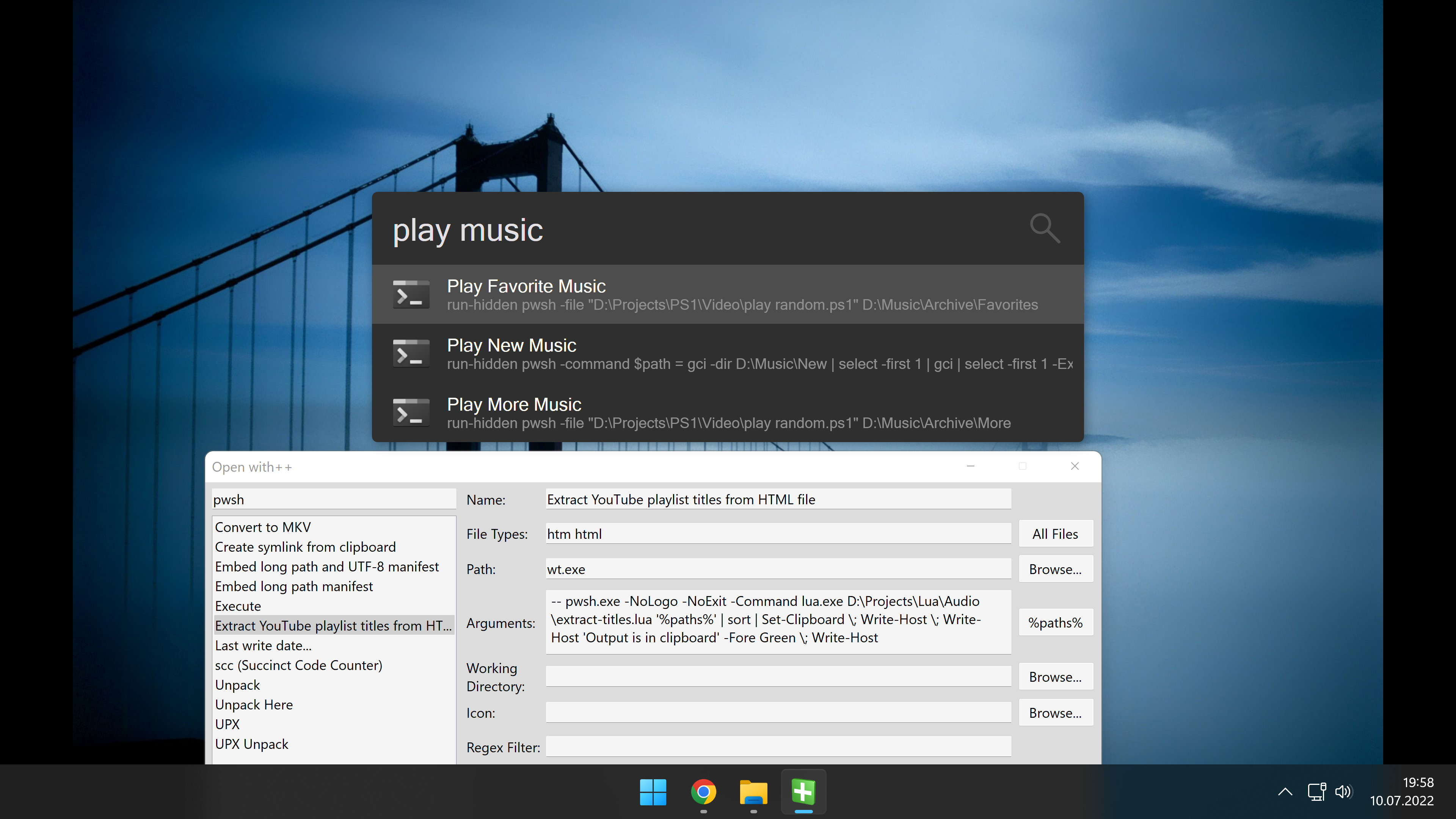This screenshot has width=1456, height=819.
Task: Click the search magnifier icon in the launcher
Action: (1045, 228)
